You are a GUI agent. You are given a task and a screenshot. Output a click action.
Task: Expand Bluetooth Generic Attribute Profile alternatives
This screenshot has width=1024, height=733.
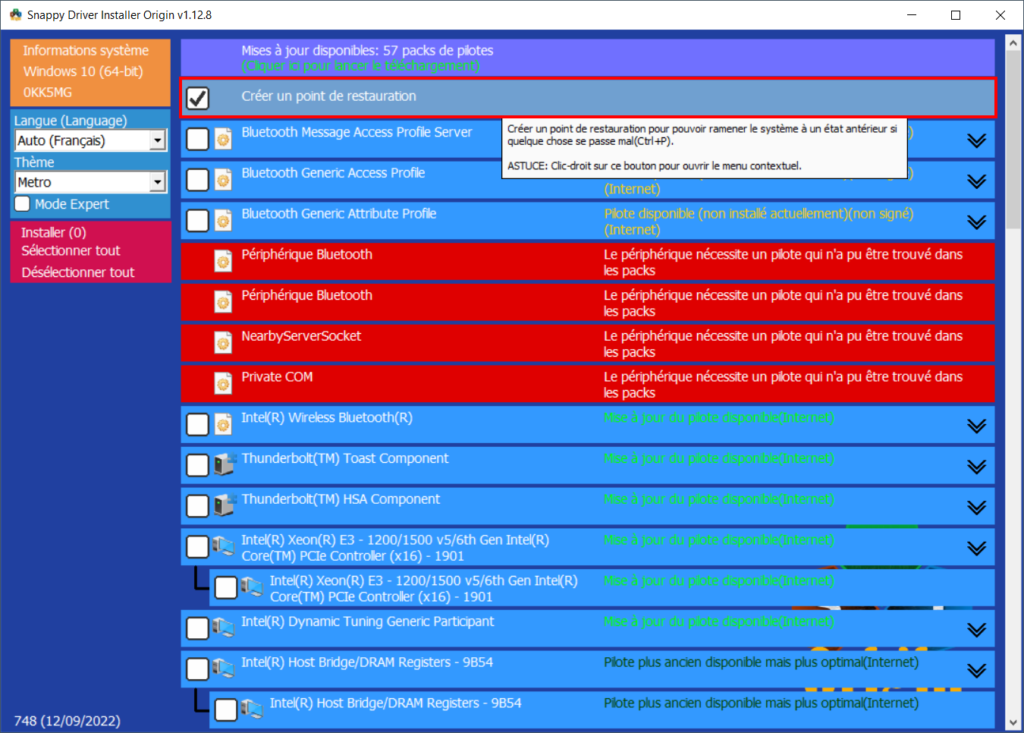[976, 222]
